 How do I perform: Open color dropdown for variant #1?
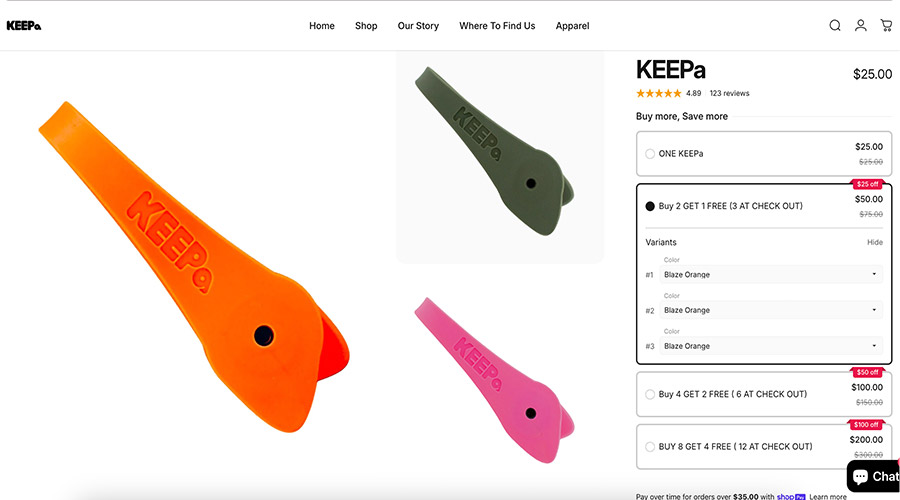pos(768,274)
